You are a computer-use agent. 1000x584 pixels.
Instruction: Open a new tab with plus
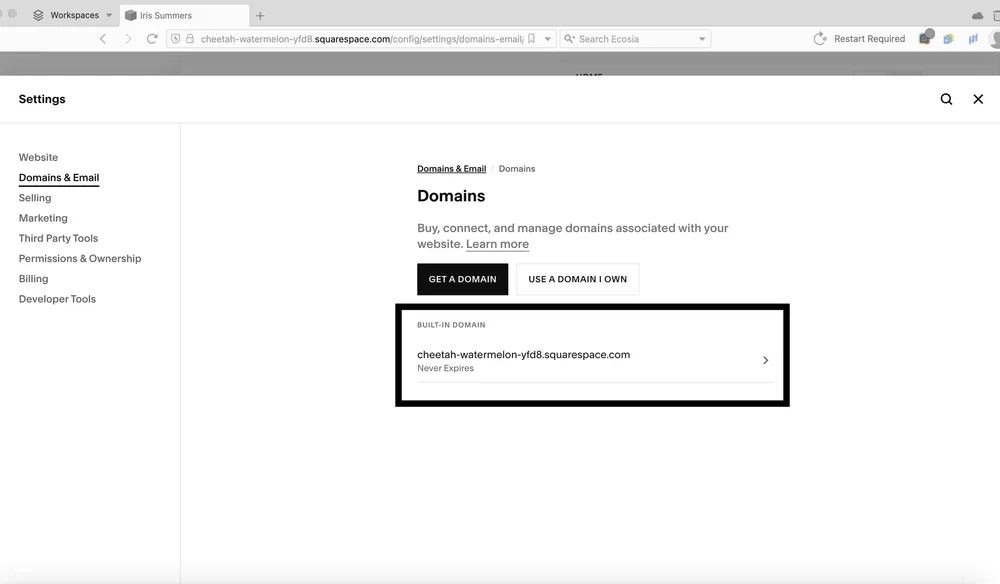[x=260, y=15]
